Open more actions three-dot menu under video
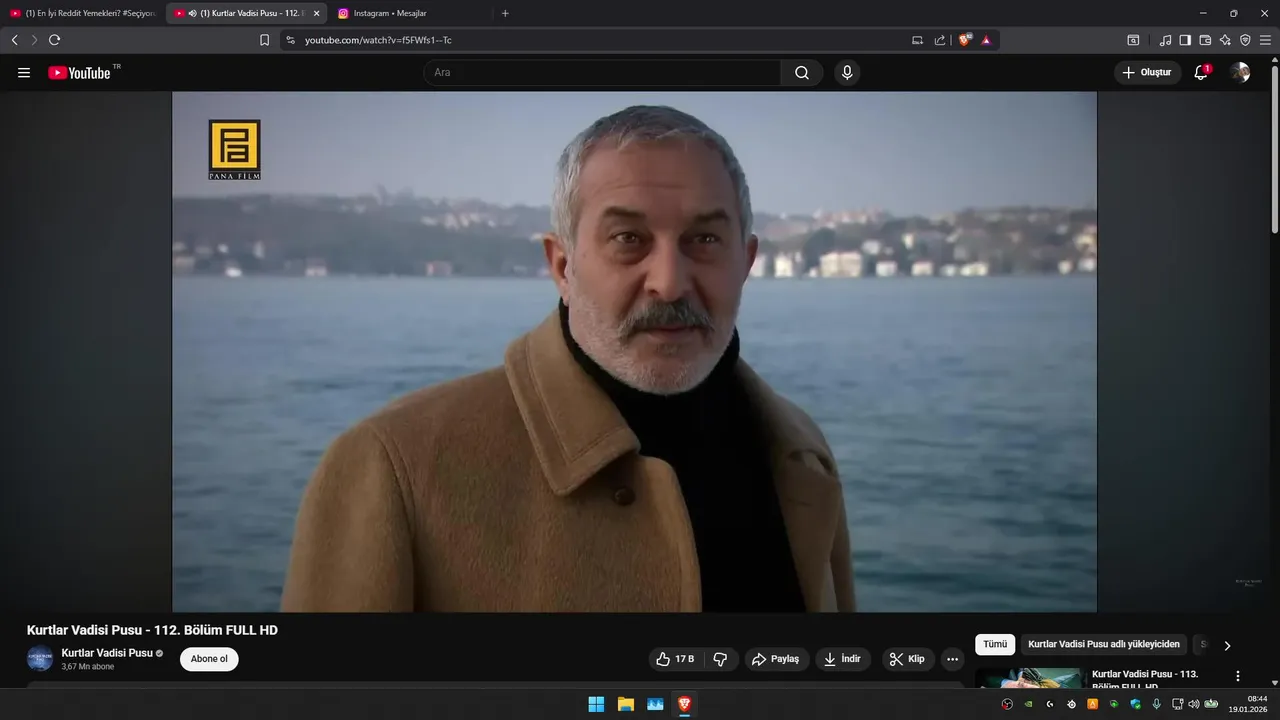Viewport: 1280px width, 720px height. tap(952, 659)
